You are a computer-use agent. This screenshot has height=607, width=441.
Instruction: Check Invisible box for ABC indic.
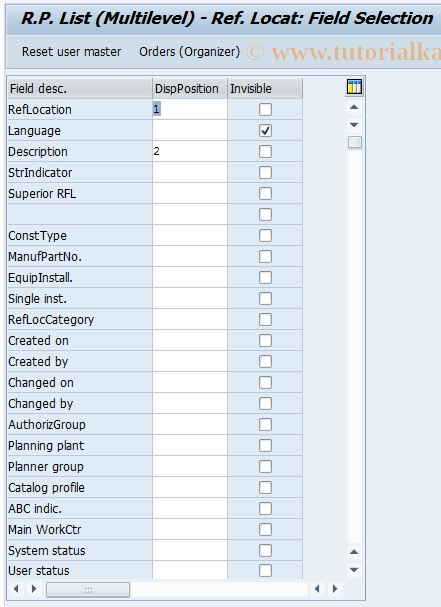[265, 509]
